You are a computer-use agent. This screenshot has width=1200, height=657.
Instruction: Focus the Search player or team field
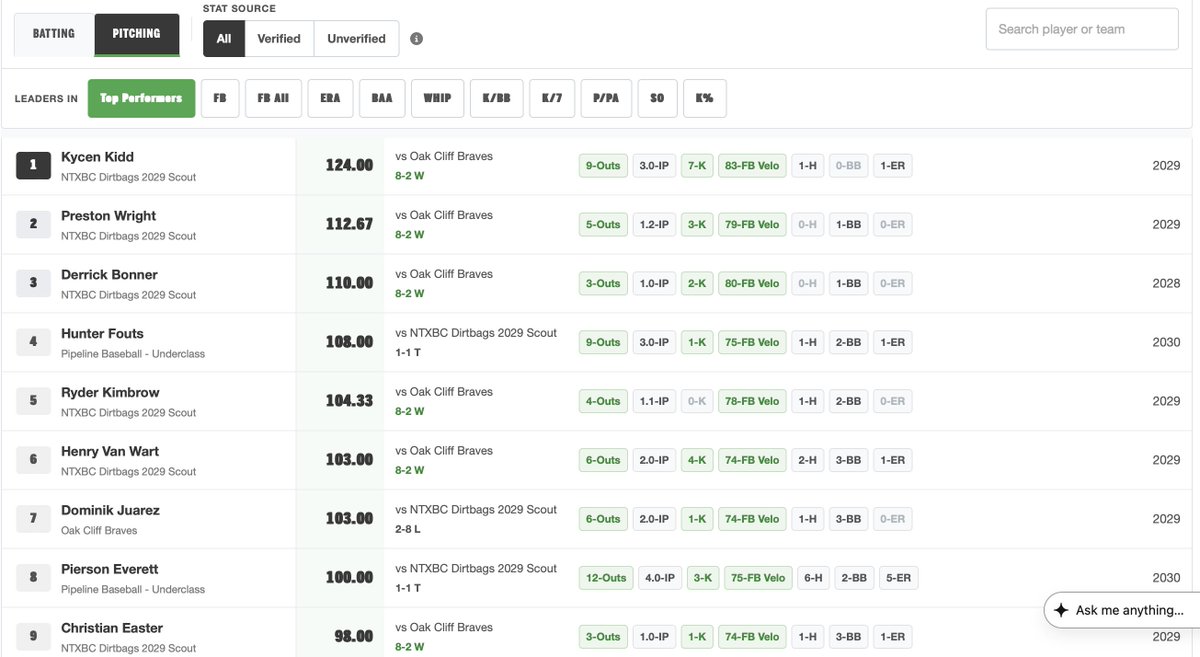click(x=1082, y=29)
